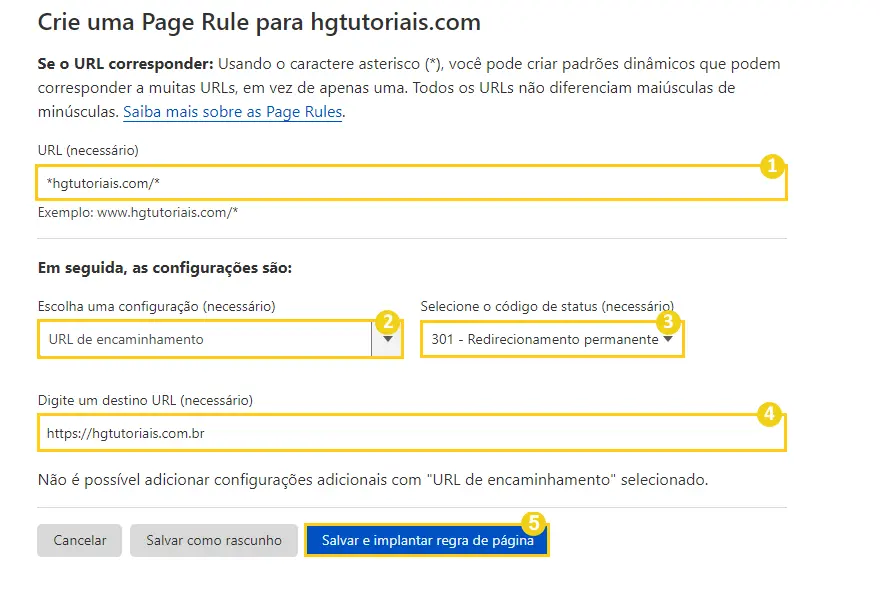Select the 'URL de encaminhamento' combo box

tap(205, 340)
